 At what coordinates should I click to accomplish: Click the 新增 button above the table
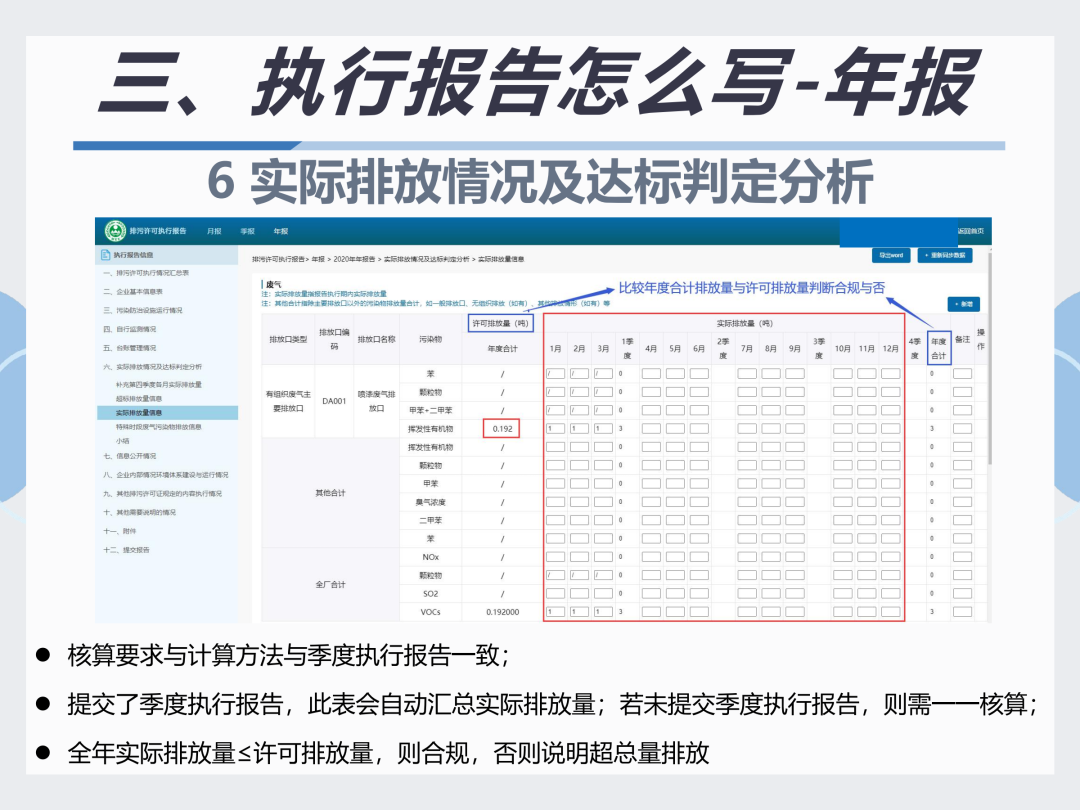click(964, 304)
